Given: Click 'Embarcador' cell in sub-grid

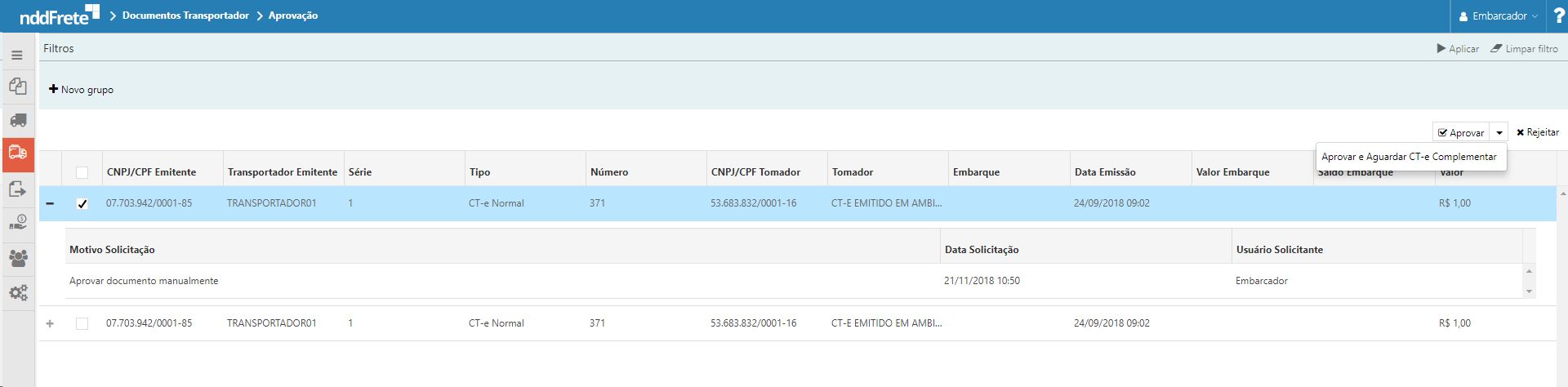Looking at the screenshot, I should (x=1262, y=281).
